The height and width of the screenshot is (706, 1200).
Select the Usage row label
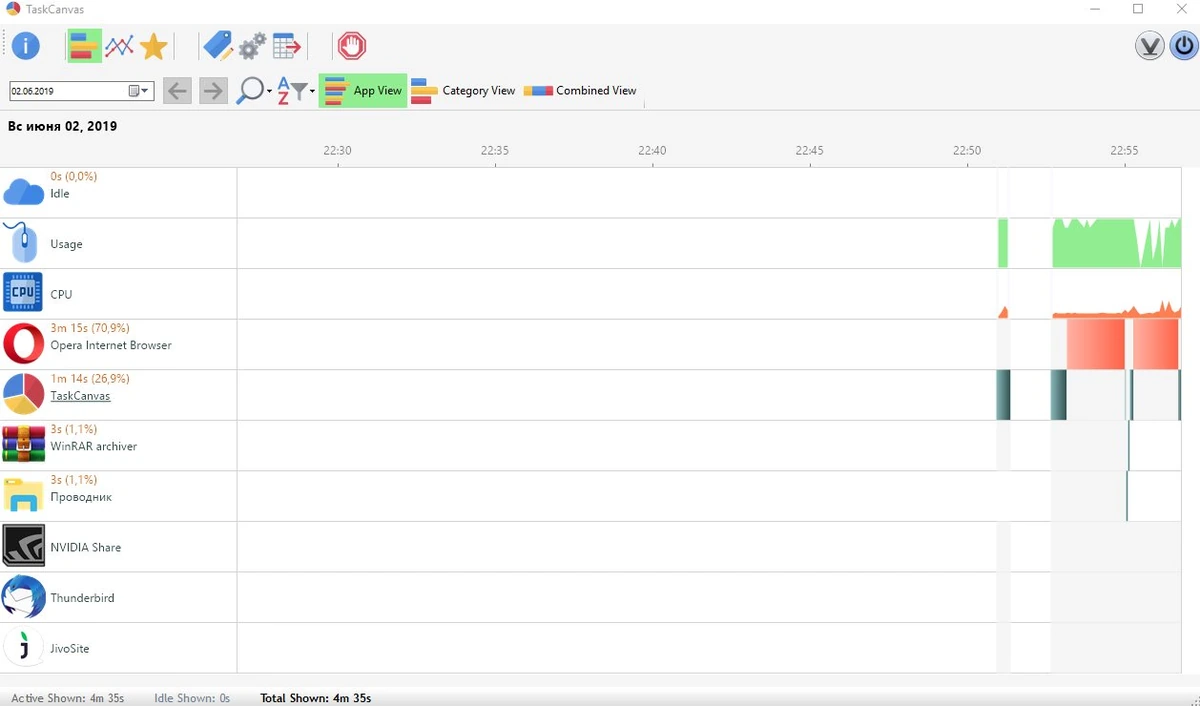(x=66, y=244)
